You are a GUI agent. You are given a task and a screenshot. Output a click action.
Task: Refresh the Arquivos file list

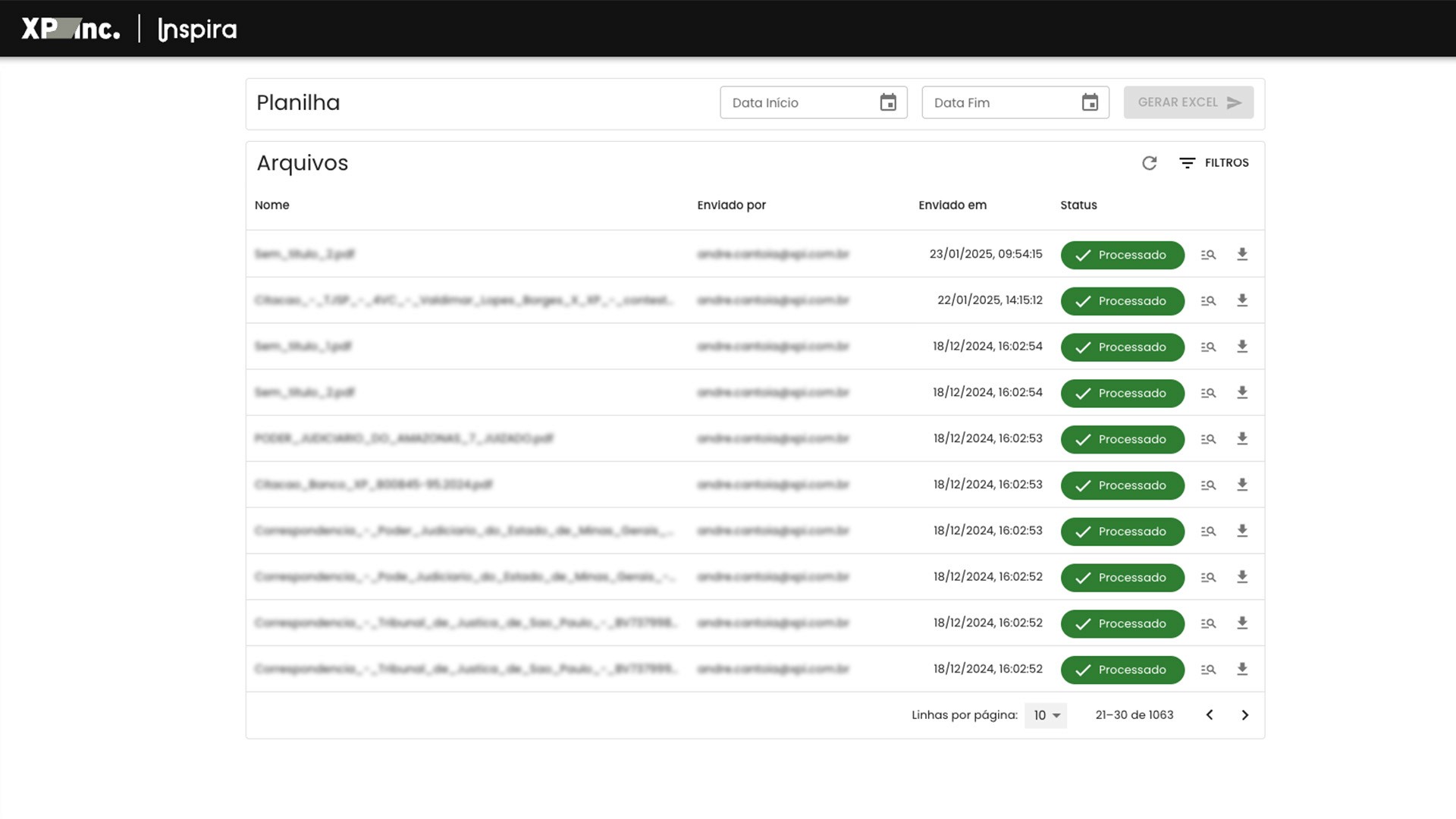click(x=1149, y=163)
